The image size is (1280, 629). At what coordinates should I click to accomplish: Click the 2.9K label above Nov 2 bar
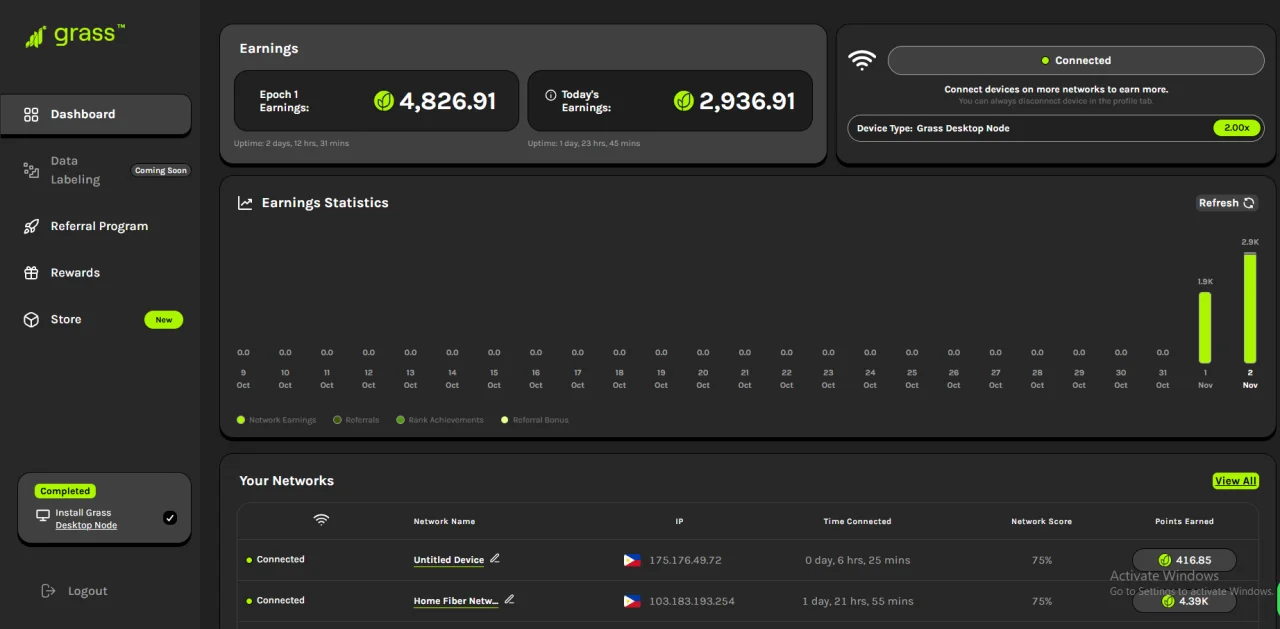point(1250,242)
